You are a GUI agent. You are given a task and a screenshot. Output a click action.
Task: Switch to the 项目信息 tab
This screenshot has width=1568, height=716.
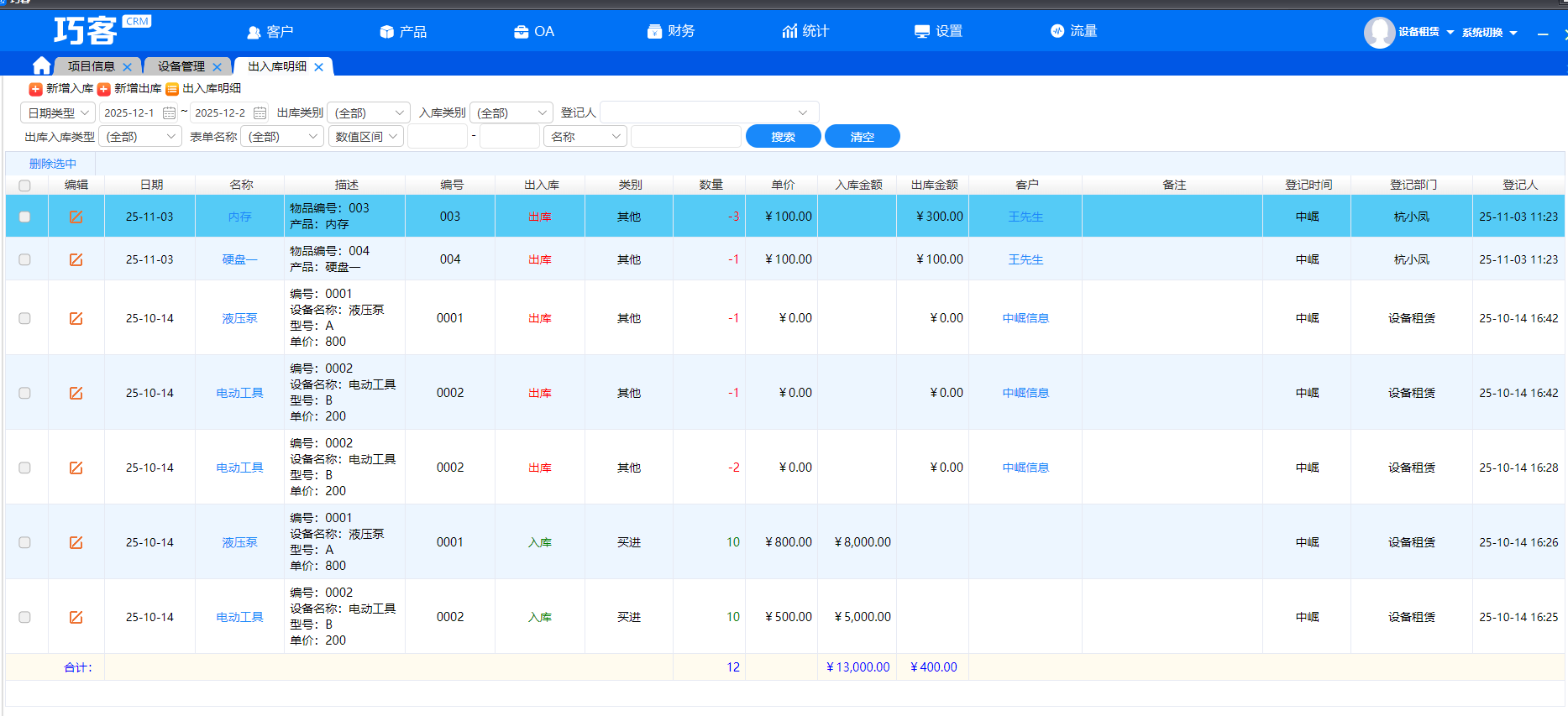pos(91,66)
